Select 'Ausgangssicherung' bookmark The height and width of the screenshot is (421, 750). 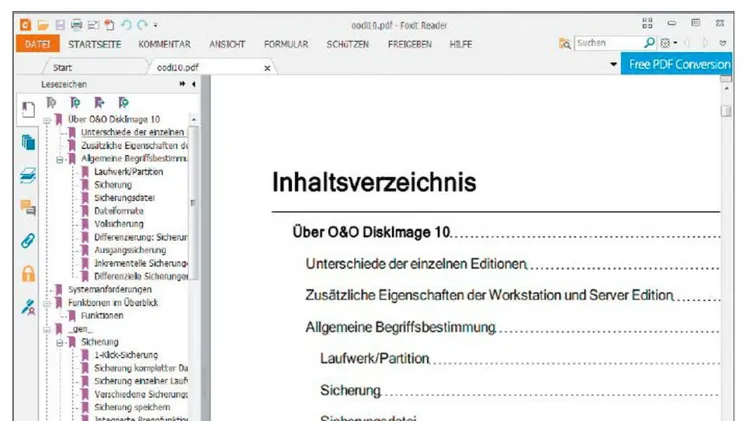tap(130, 250)
